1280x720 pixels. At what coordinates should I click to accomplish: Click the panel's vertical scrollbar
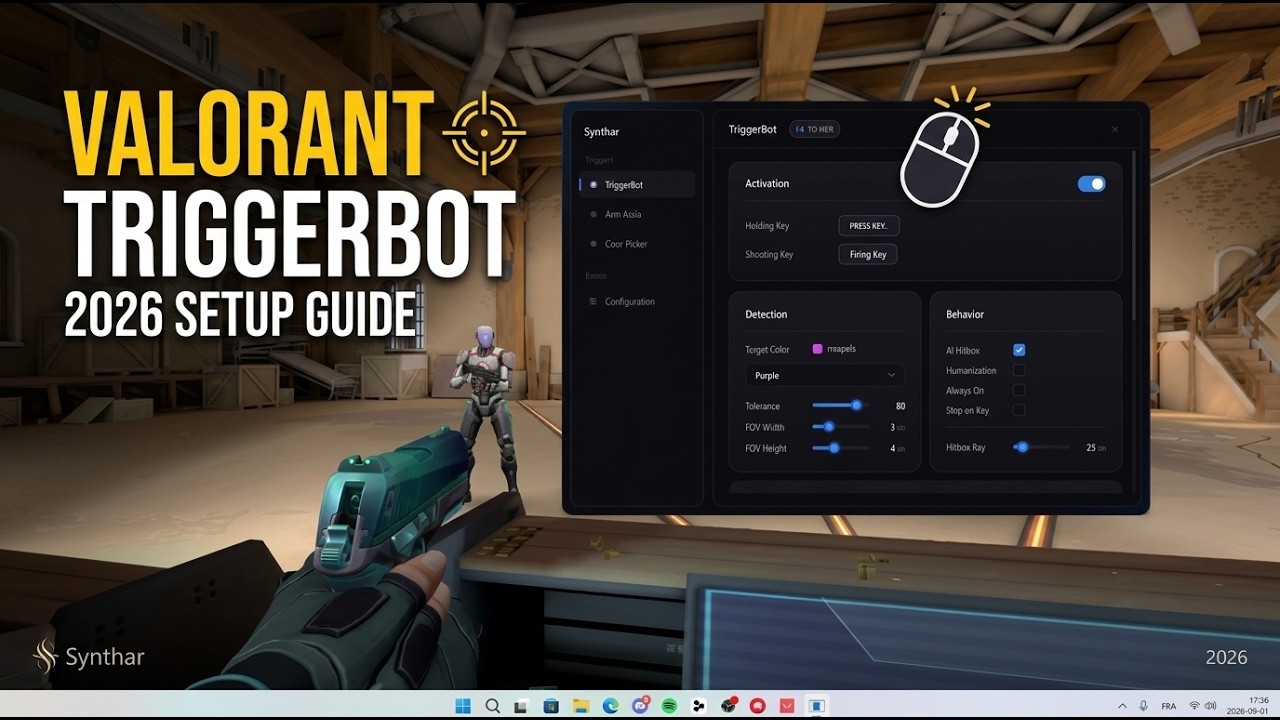click(1134, 235)
